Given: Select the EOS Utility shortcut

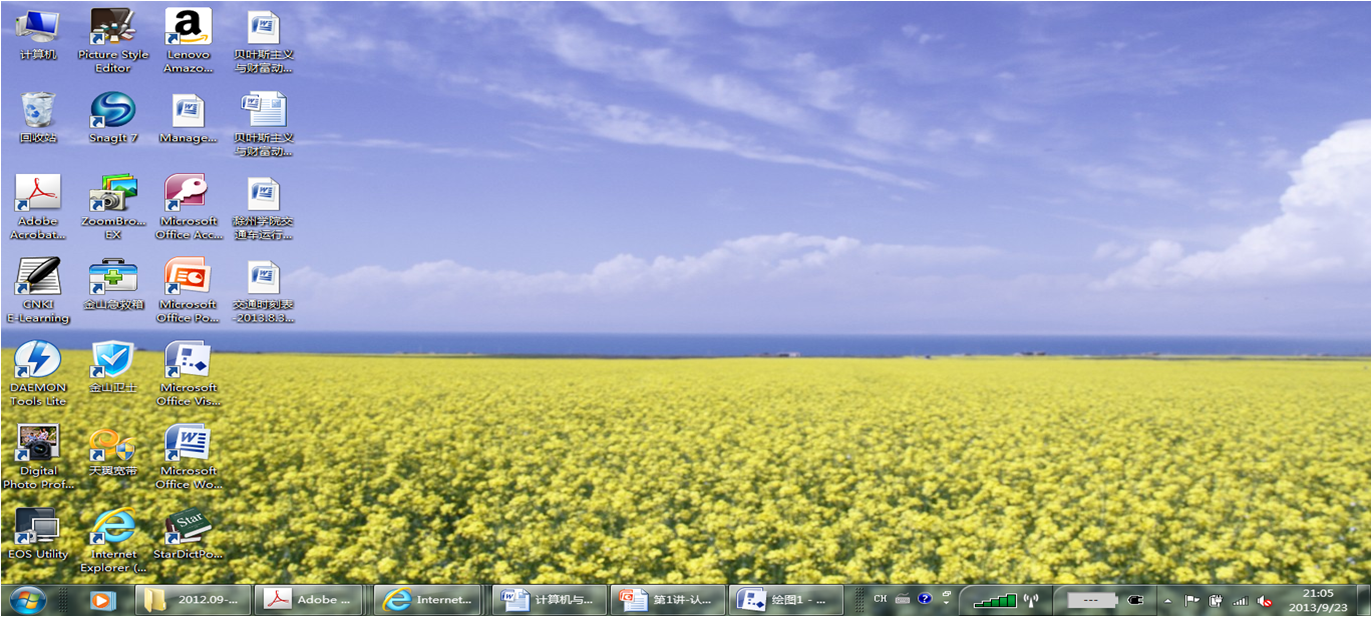Looking at the screenshot, I should tap(38, 532).
